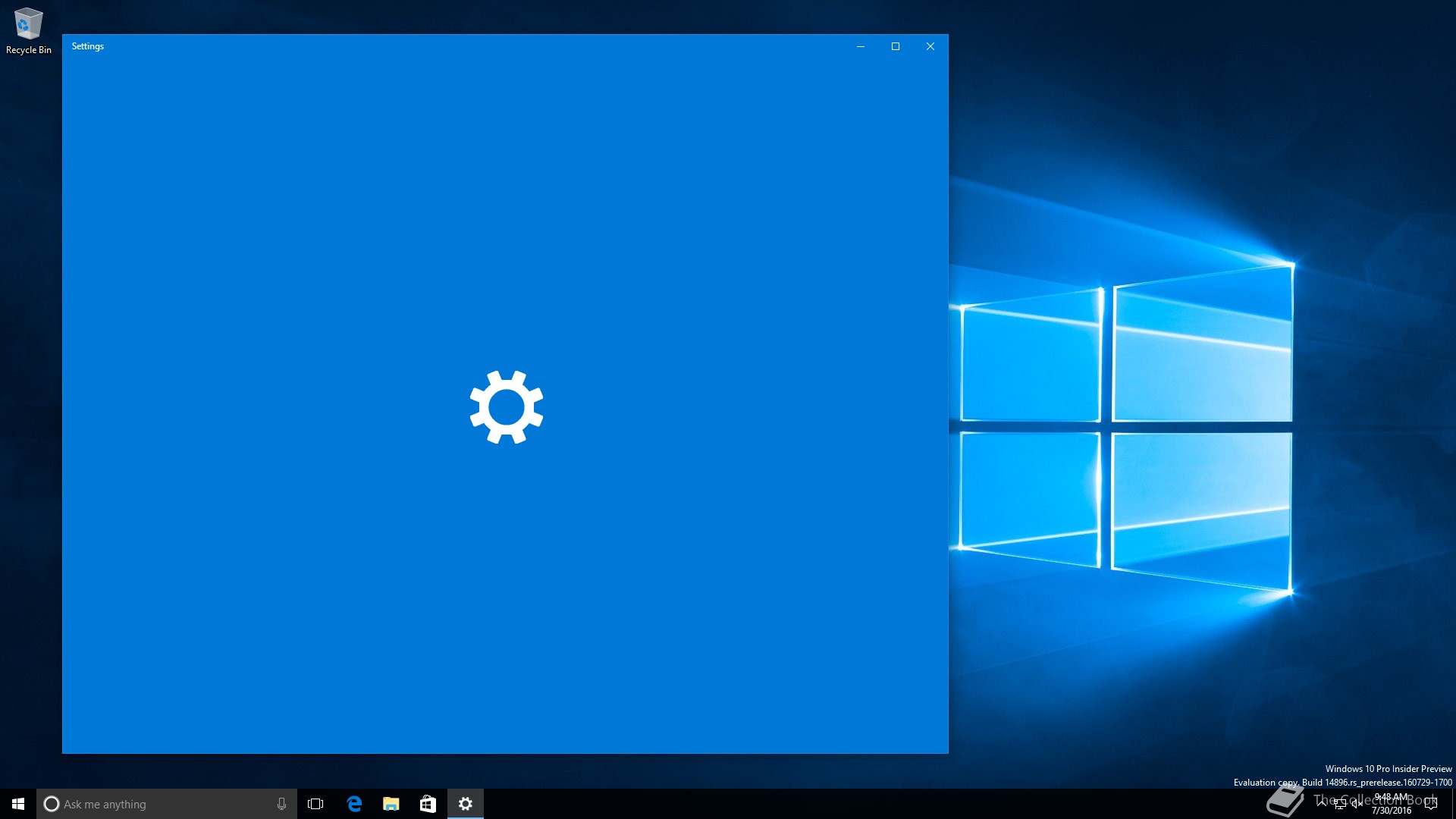Open the Start menu
1456x819 pixels.
pyautogui.click(x=18, y=804)
